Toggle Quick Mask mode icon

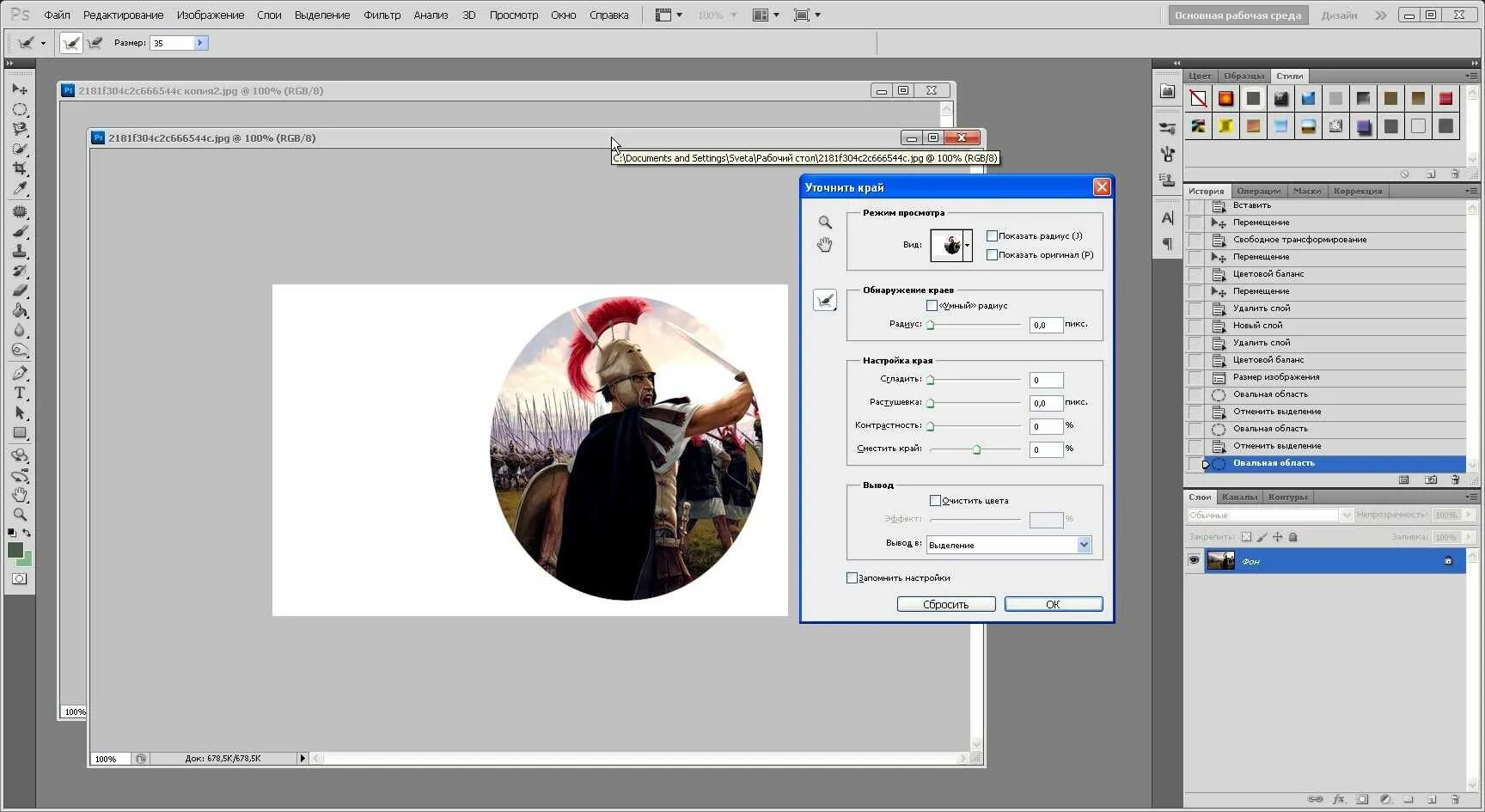[19, 579]
